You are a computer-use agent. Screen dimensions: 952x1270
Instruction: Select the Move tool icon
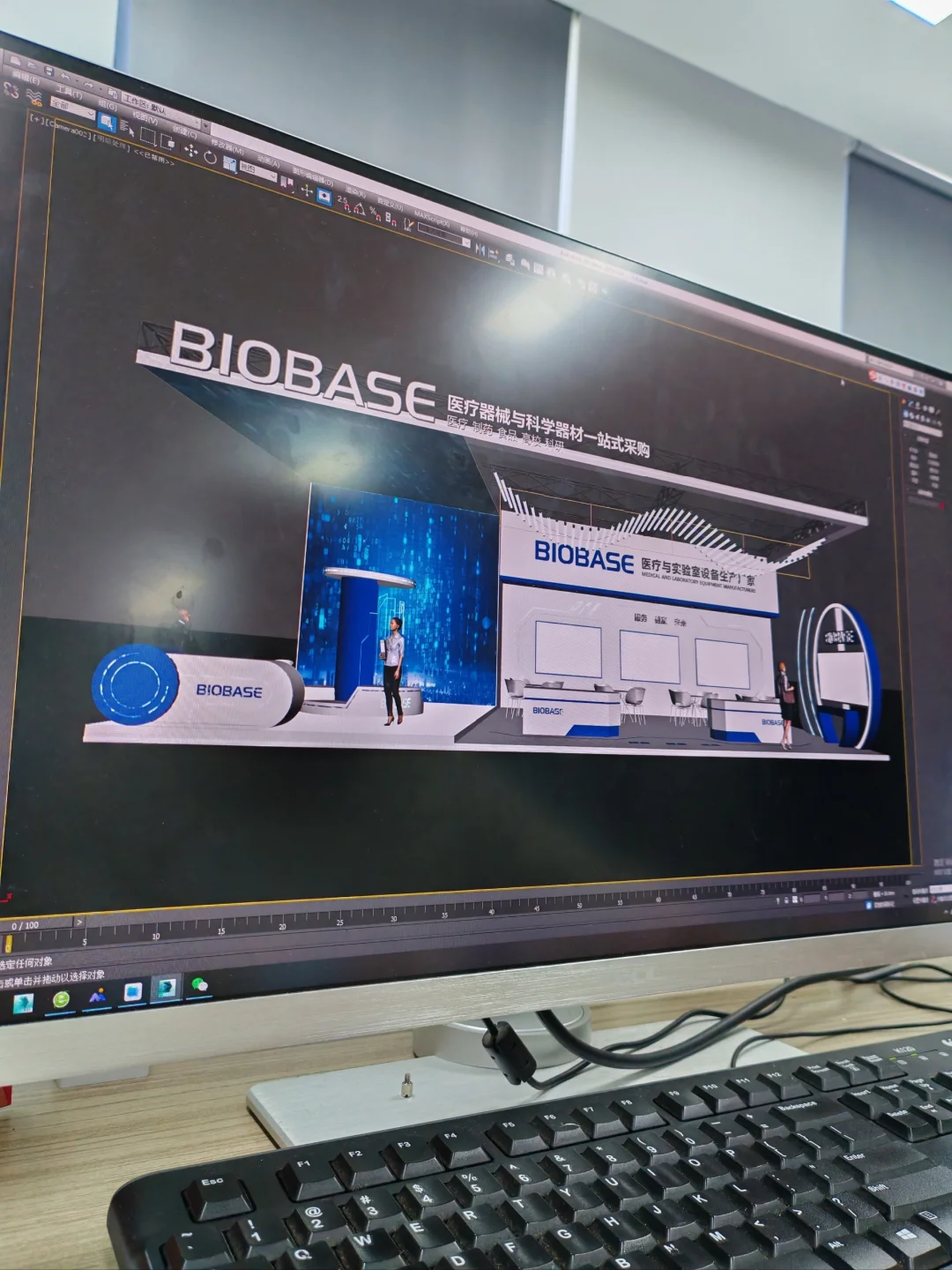[191, 150]
